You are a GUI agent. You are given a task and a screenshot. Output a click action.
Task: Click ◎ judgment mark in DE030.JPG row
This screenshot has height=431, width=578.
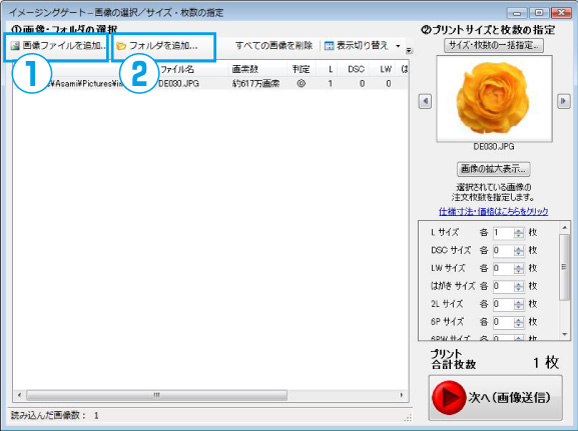301,84
